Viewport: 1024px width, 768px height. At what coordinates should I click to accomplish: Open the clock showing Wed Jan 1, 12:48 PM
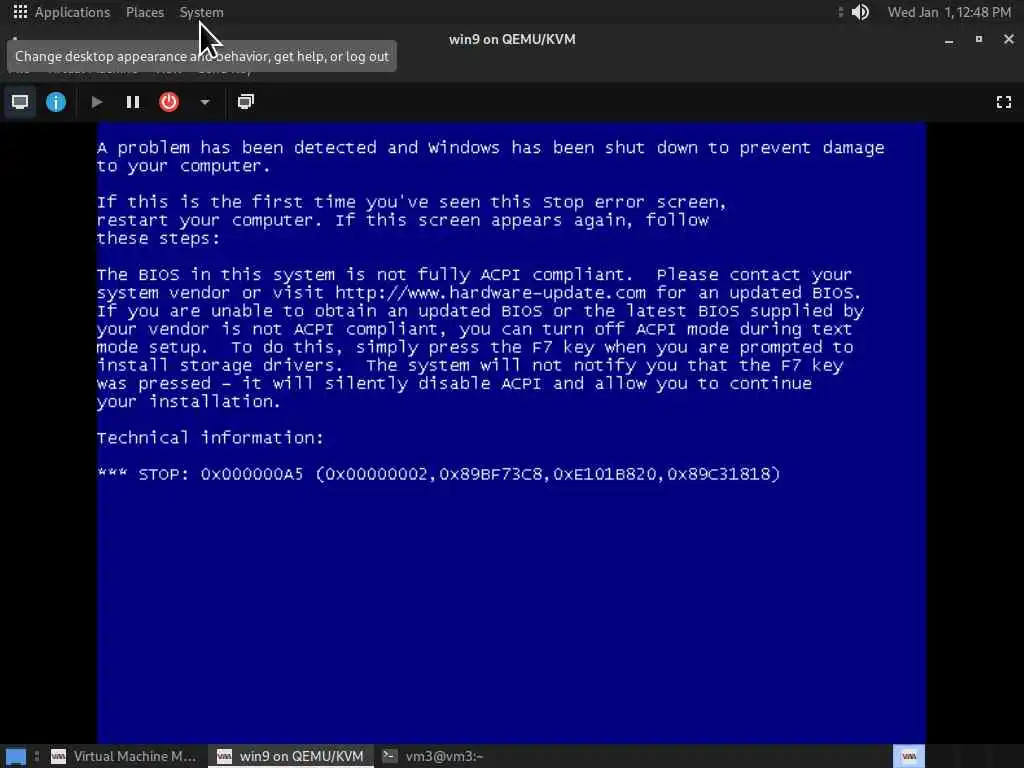tap(949, 12)
